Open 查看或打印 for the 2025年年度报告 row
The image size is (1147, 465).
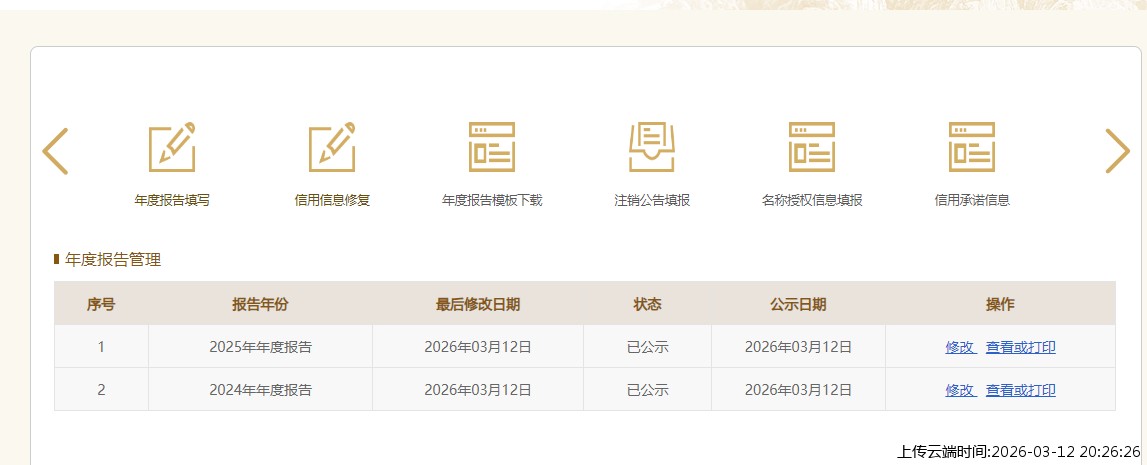[x=1020, y=347]
